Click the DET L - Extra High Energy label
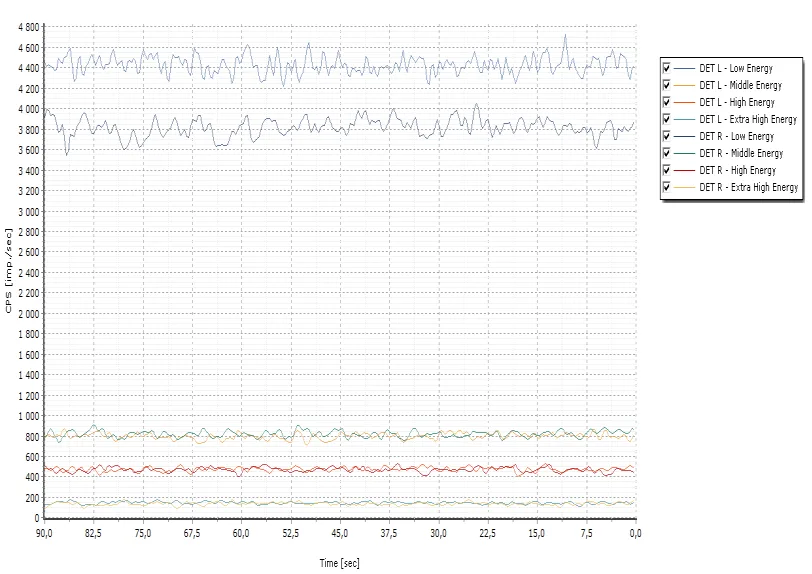Screen dimensions: 812x574 pos(748,120)
